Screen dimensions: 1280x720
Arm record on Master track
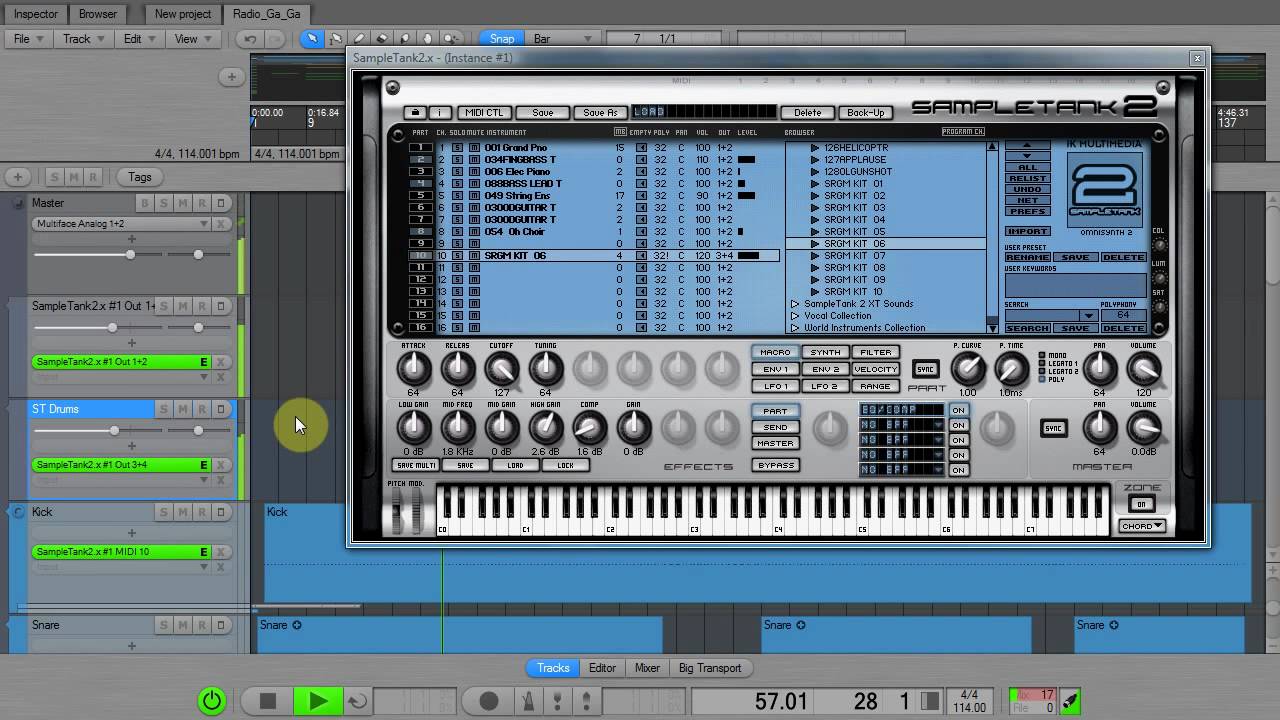click(x=201, y=203)
